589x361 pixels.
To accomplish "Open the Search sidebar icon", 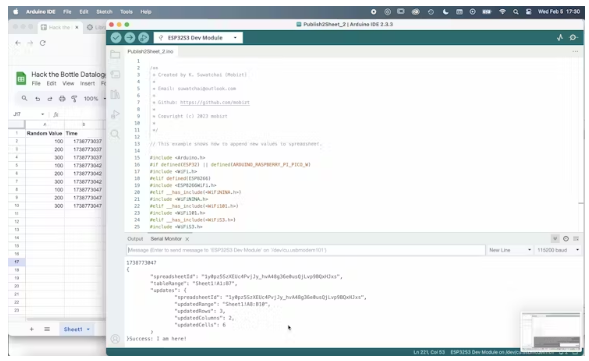I will (115, 134).
